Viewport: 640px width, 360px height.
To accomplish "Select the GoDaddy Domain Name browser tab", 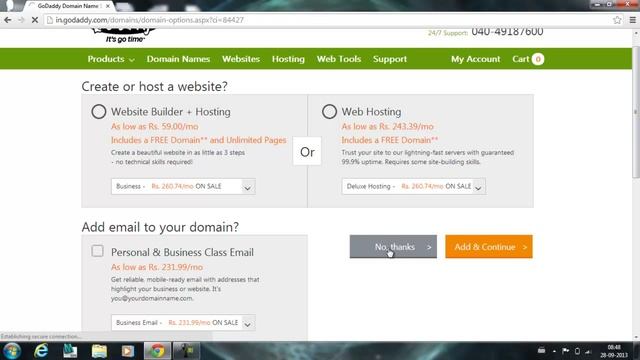I will point(68,6).
